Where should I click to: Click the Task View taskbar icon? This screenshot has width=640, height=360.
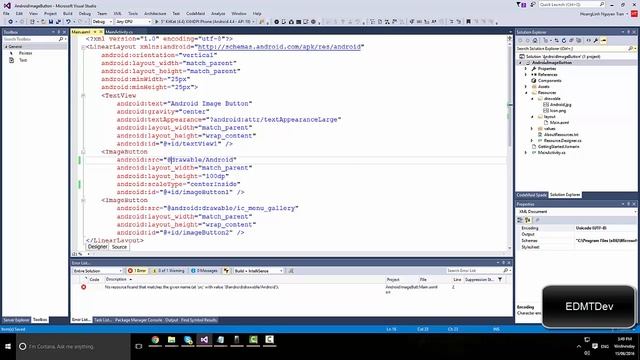[139, 347]
